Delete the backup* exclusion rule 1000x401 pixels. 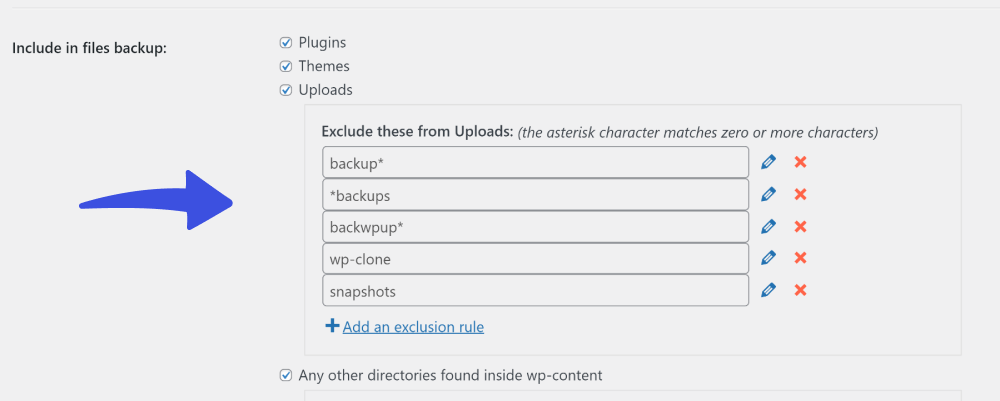coord(800,162)
